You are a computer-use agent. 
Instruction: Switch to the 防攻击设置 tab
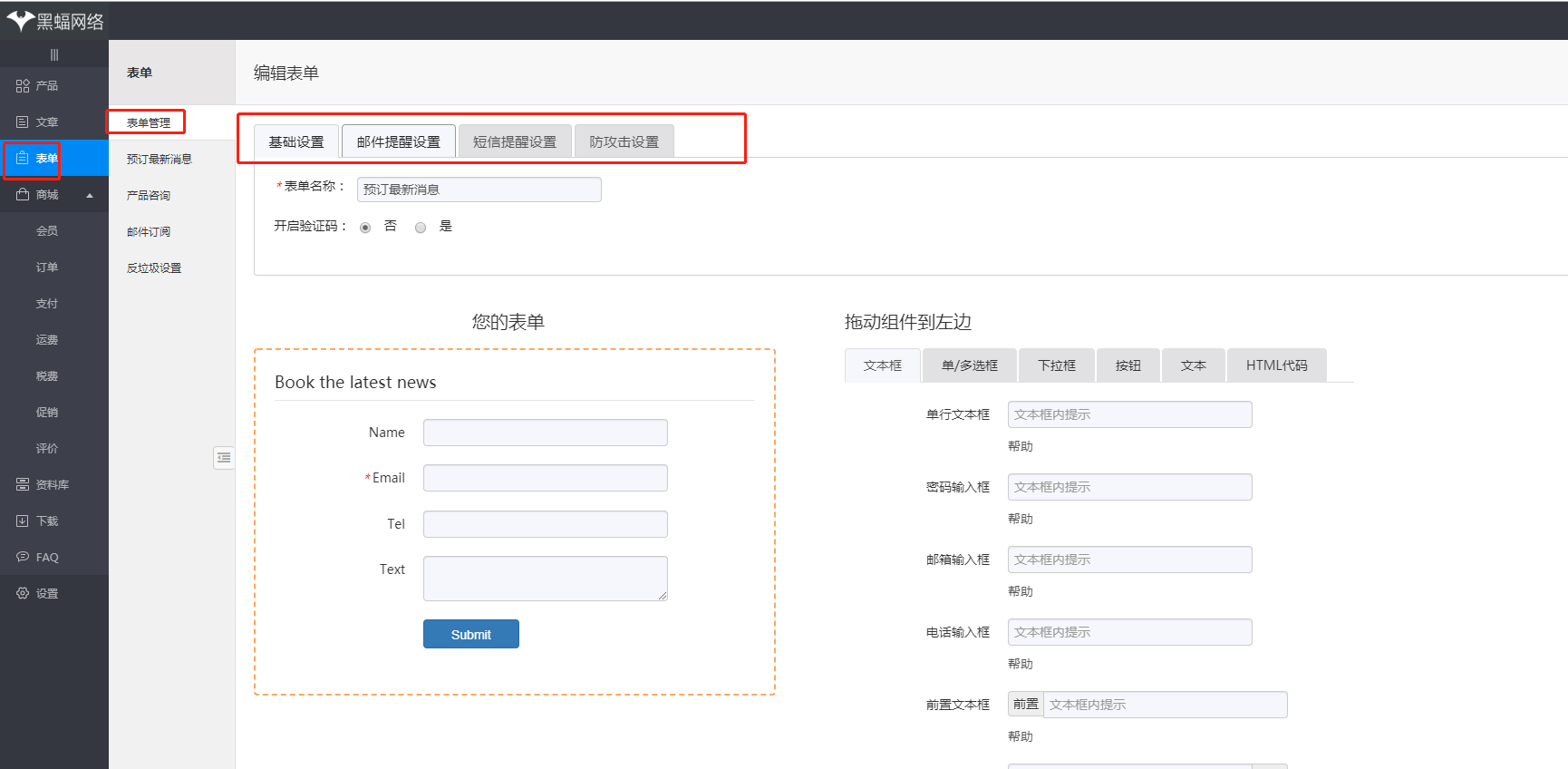[624, 141]
